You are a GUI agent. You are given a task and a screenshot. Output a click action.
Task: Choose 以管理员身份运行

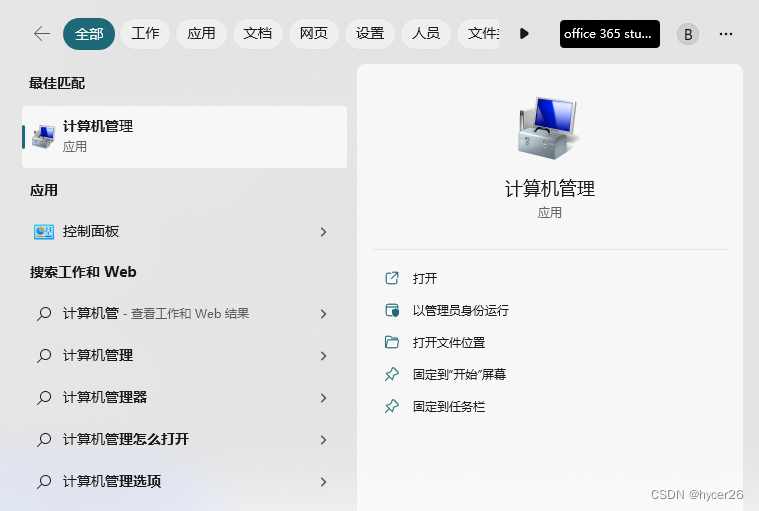click(460, 311)
